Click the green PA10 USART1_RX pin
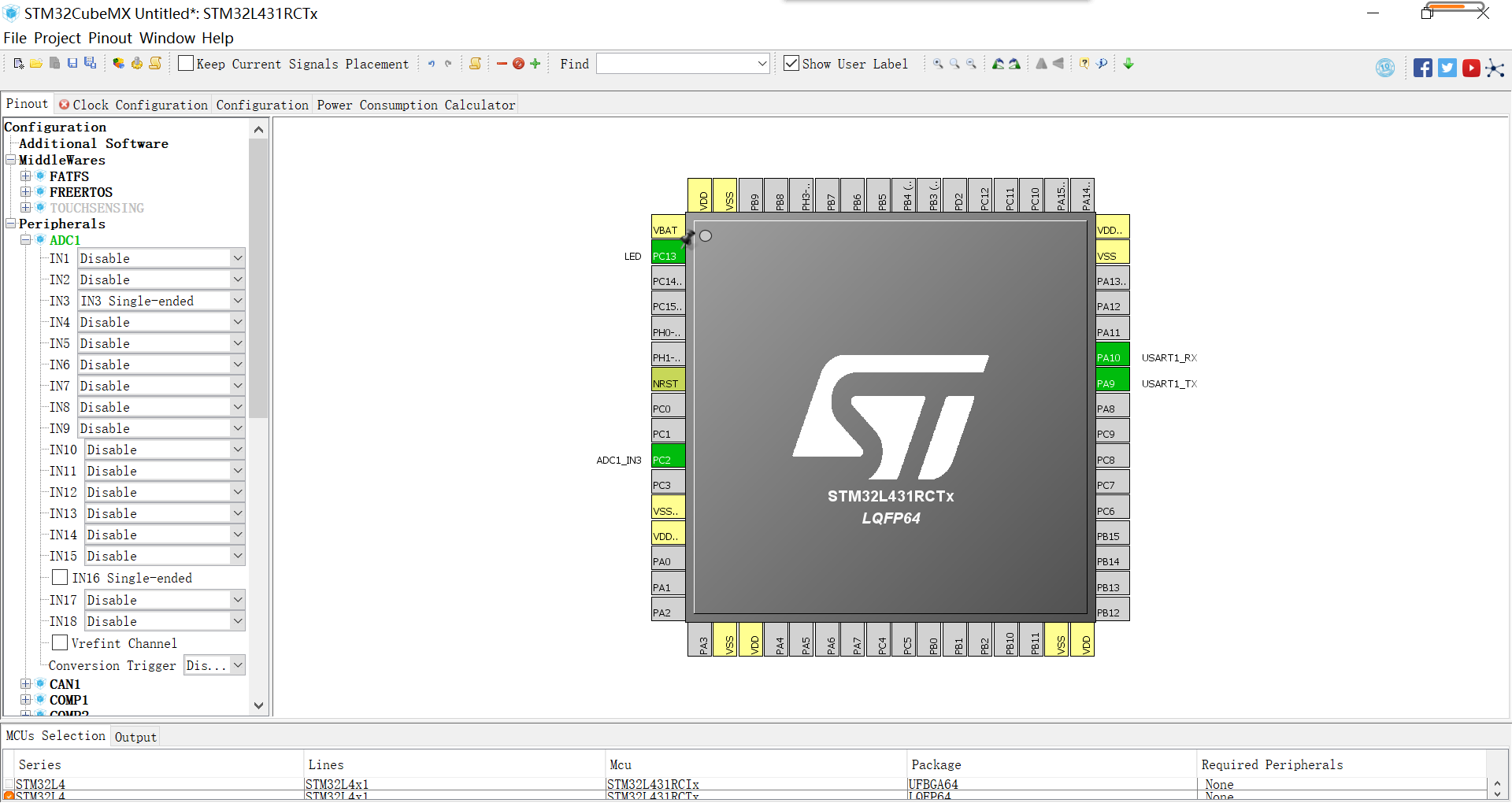Viewport: 1512px width, 803px height. [x=1113, y=354]
